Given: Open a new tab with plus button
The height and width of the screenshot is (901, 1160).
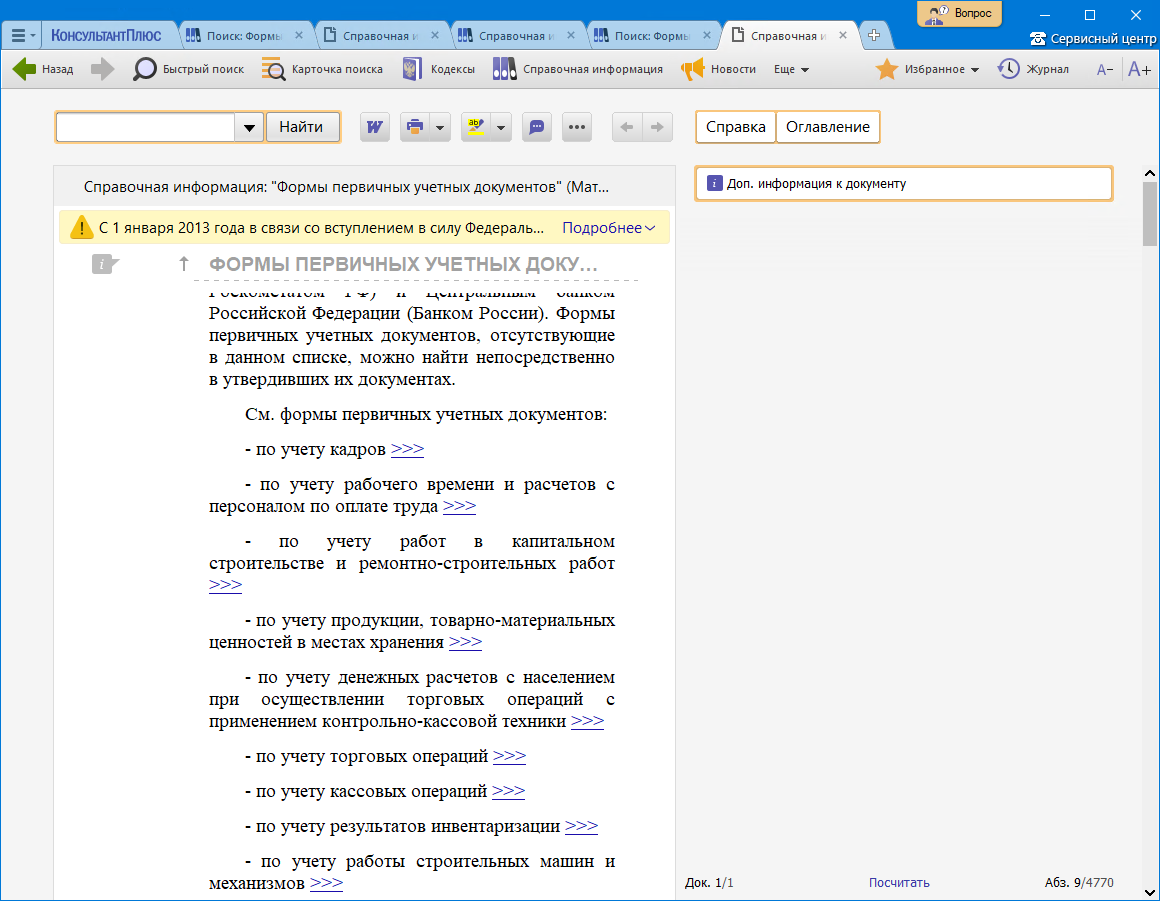Looking at the screenshot, I should [874, 35].
